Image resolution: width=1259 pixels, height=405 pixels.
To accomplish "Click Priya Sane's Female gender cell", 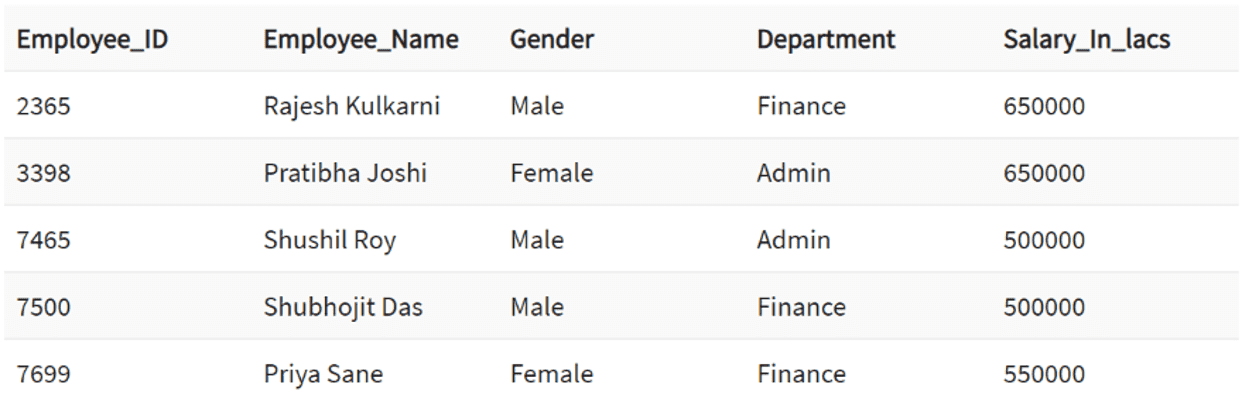I will pyautogui.click(x=551, y=375).
